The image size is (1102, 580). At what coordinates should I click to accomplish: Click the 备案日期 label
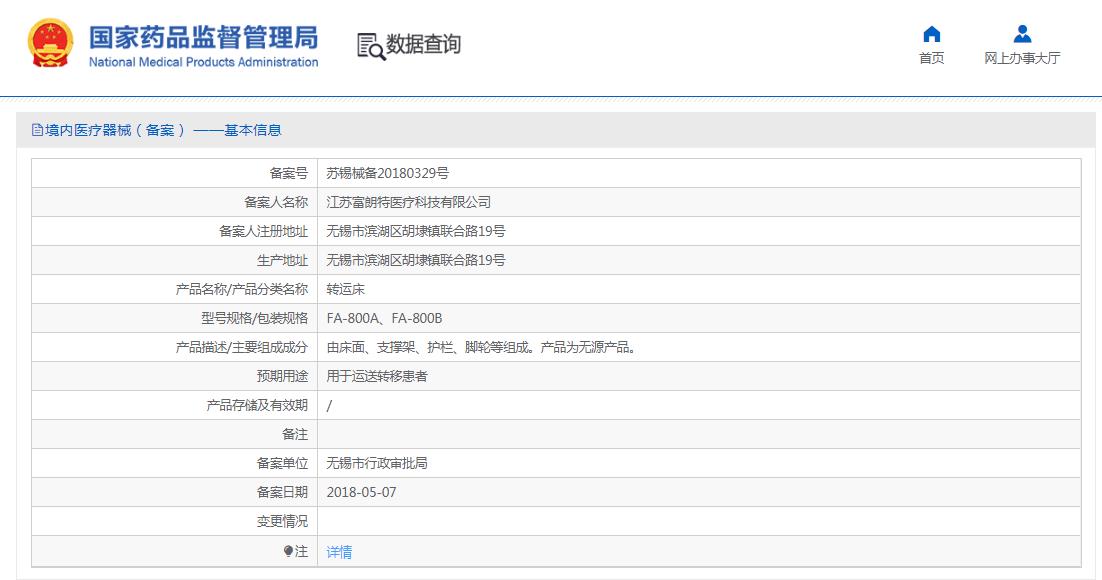pyautogui.click(x=283, y=492)
